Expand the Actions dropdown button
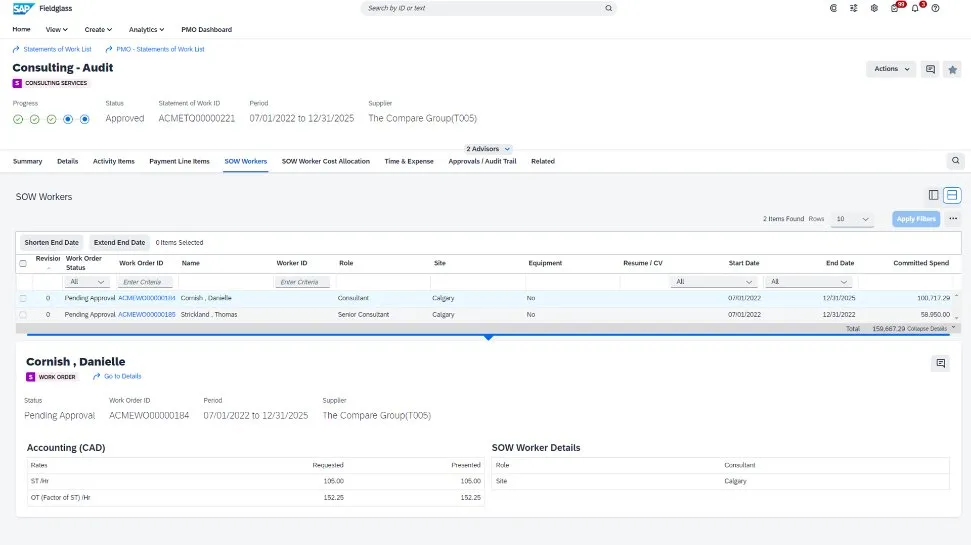 (x=891, y=69)
